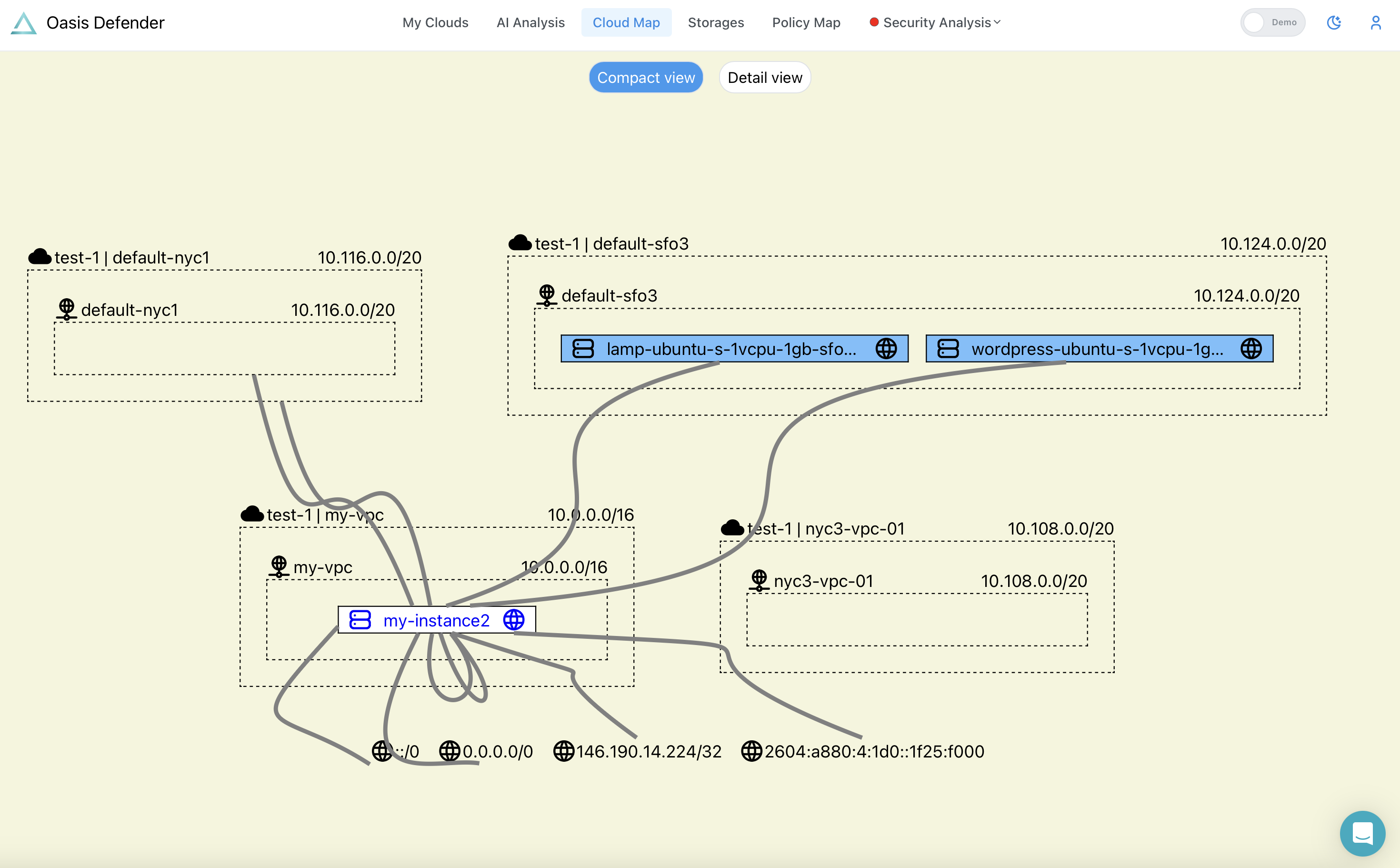Select the my-instance2 node

coord(437,620)
